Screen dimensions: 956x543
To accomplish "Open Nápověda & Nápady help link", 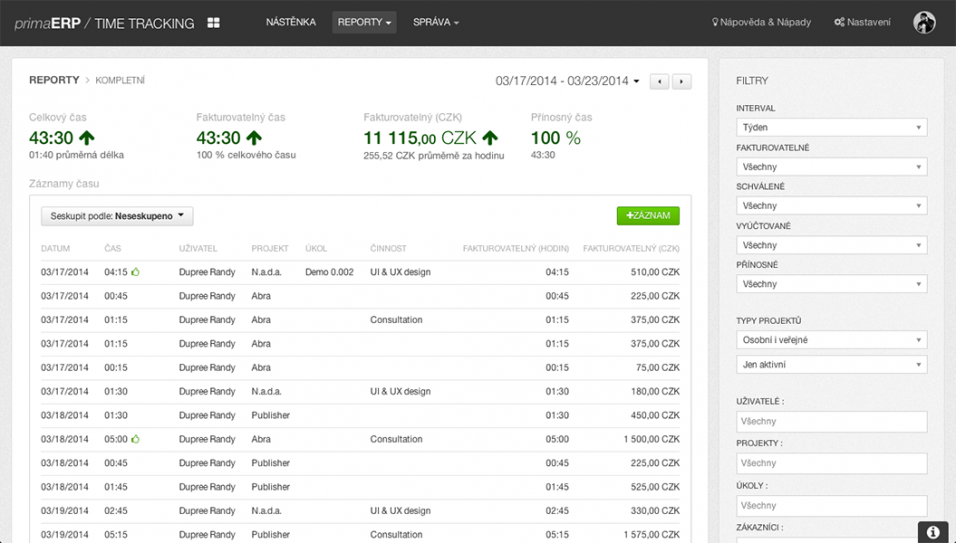I will [761, 22].
